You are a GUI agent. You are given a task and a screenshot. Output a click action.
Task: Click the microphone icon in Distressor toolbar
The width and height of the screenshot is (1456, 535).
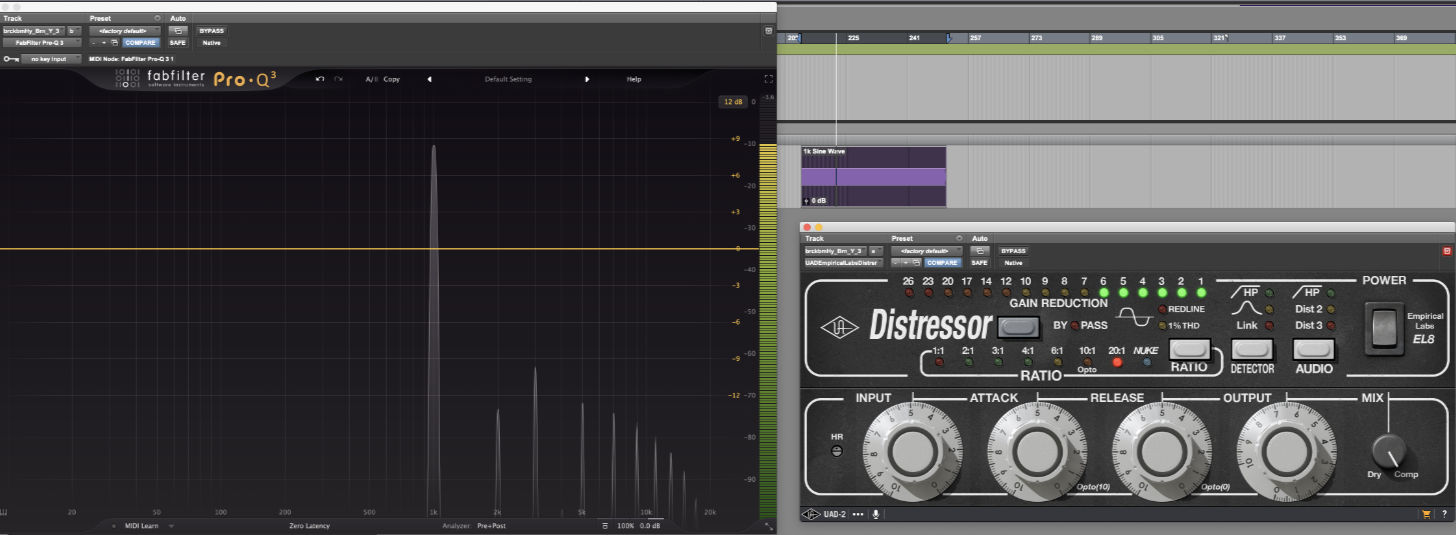coord(876,515)
